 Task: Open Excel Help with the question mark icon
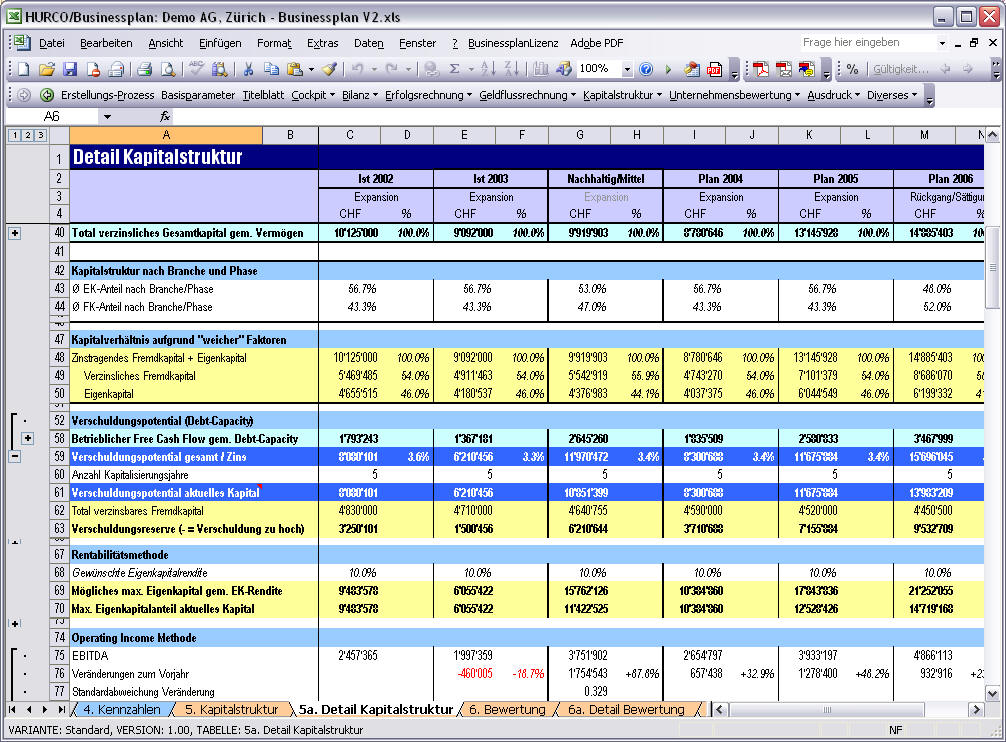[x=646, y=69]
